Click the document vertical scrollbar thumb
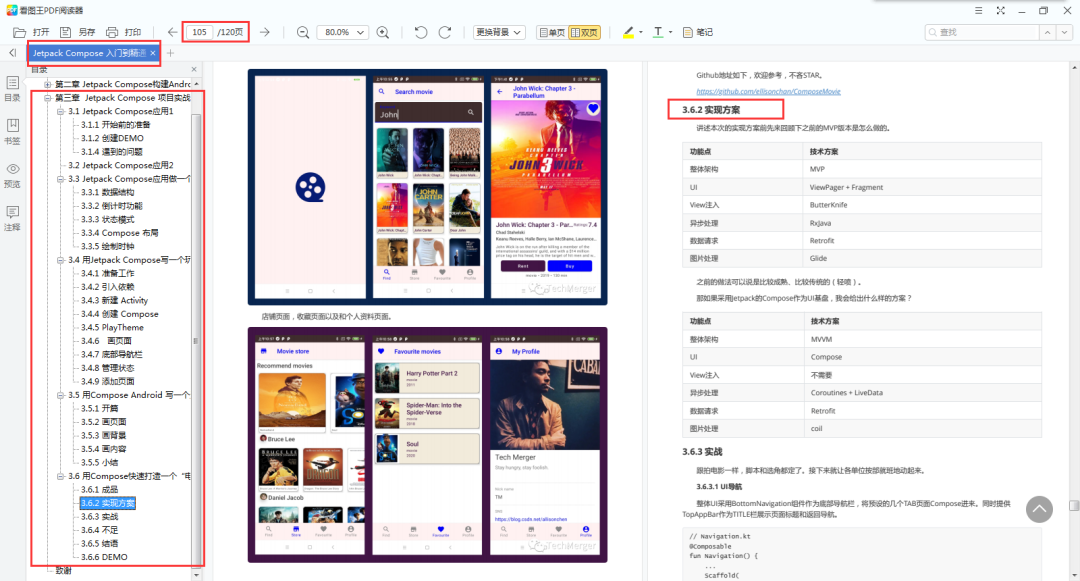This screenshot has height=581, width=1080. click(1074, 506)
